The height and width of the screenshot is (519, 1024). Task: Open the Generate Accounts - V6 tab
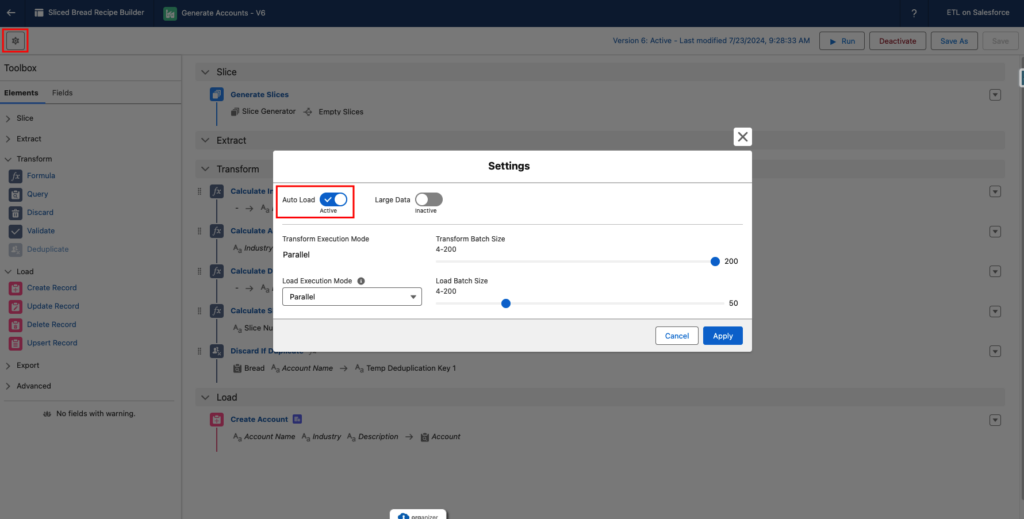click(x=215, y=13)
